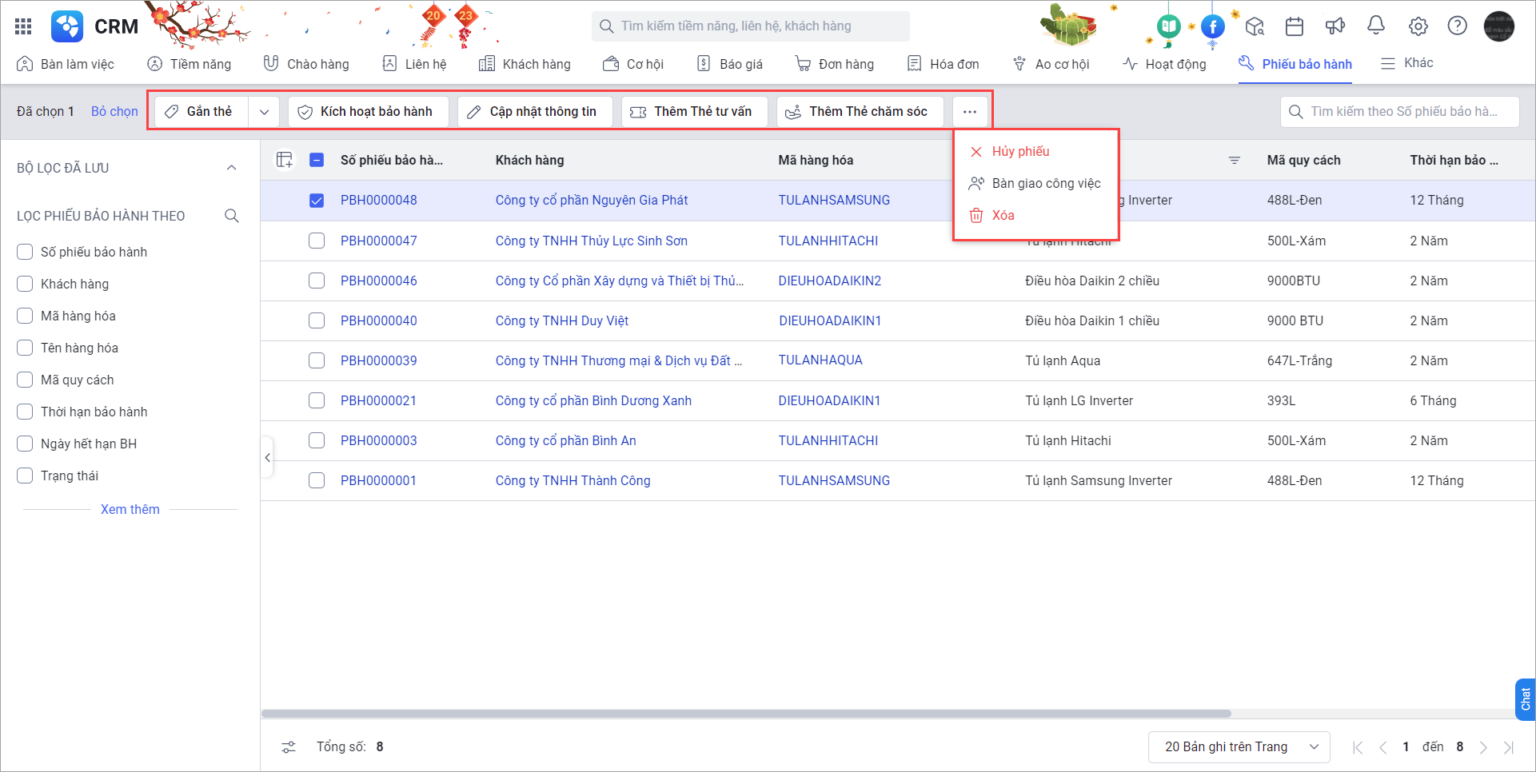Switch to the Tiềm năng tab

[189, 64]
